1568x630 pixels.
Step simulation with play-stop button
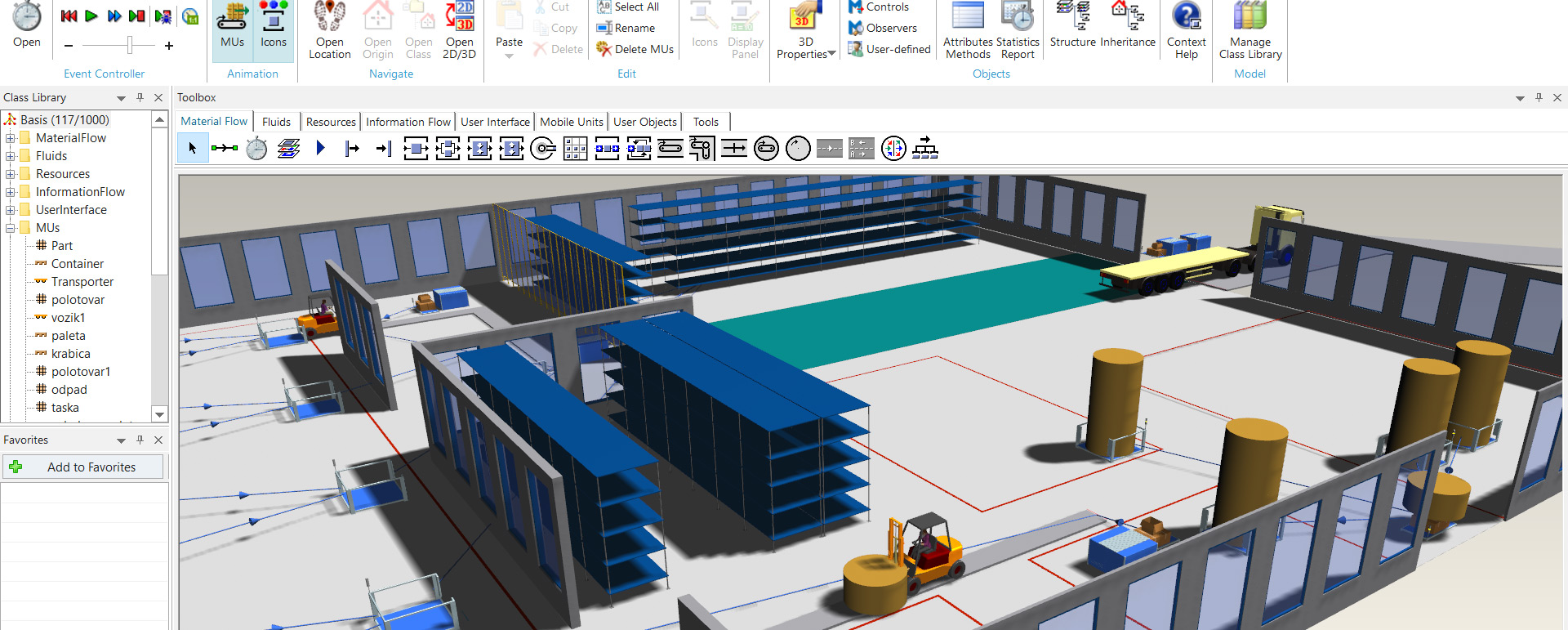(137, 16)
